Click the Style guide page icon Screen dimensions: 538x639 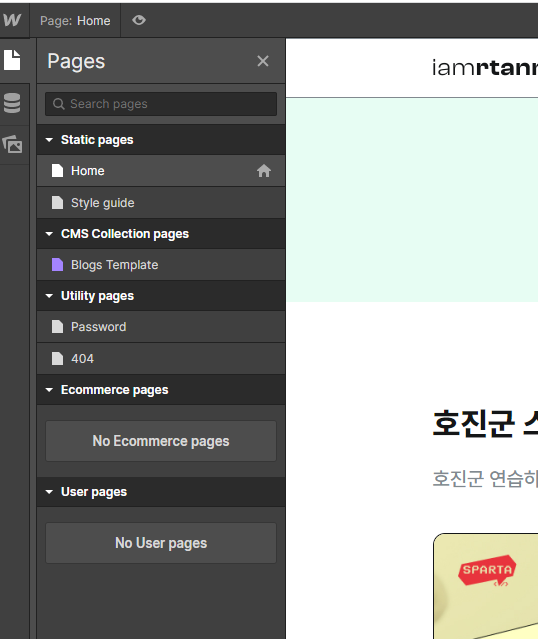[x=57, y=203]
